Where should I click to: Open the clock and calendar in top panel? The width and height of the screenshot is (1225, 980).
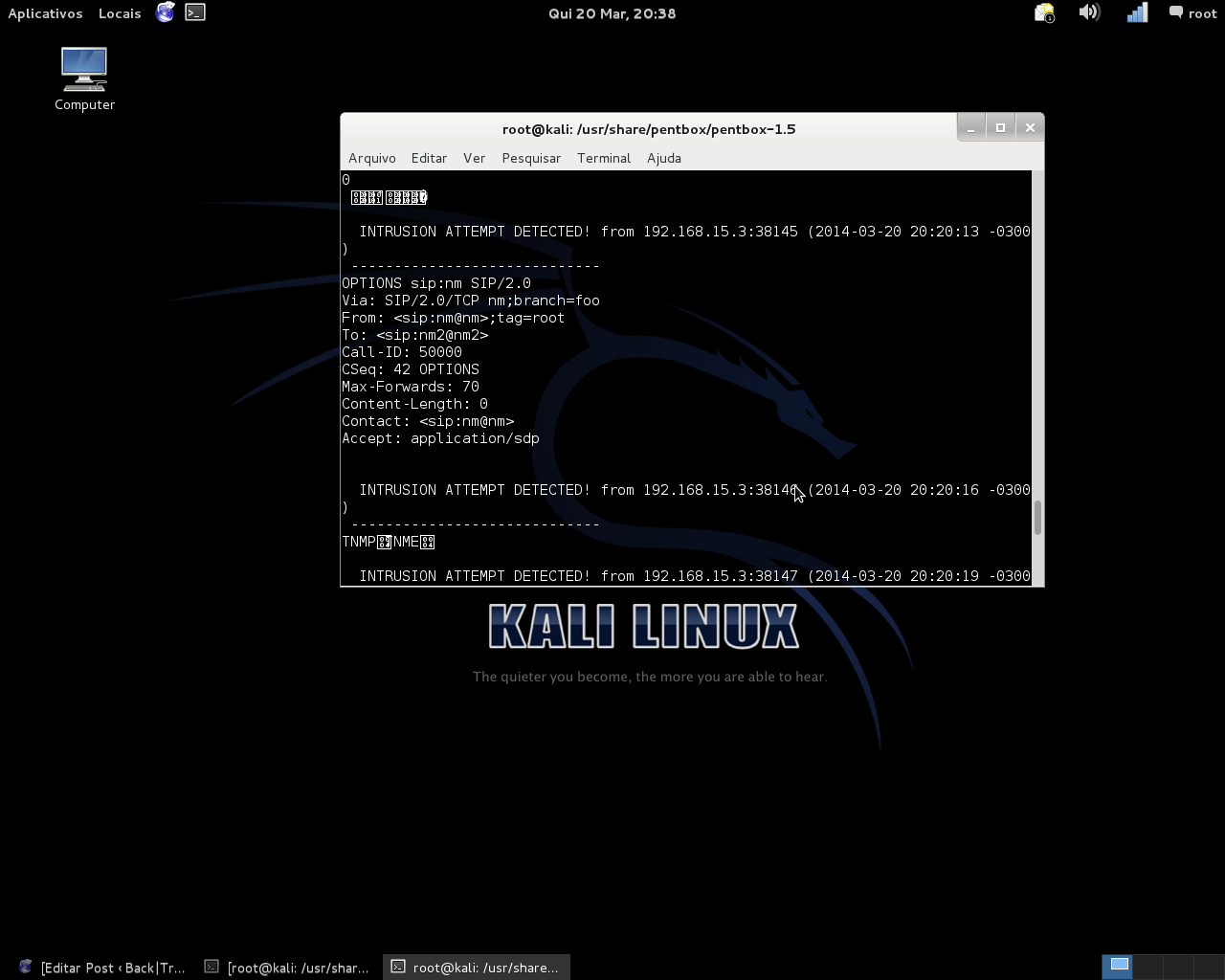pos(612,13)
